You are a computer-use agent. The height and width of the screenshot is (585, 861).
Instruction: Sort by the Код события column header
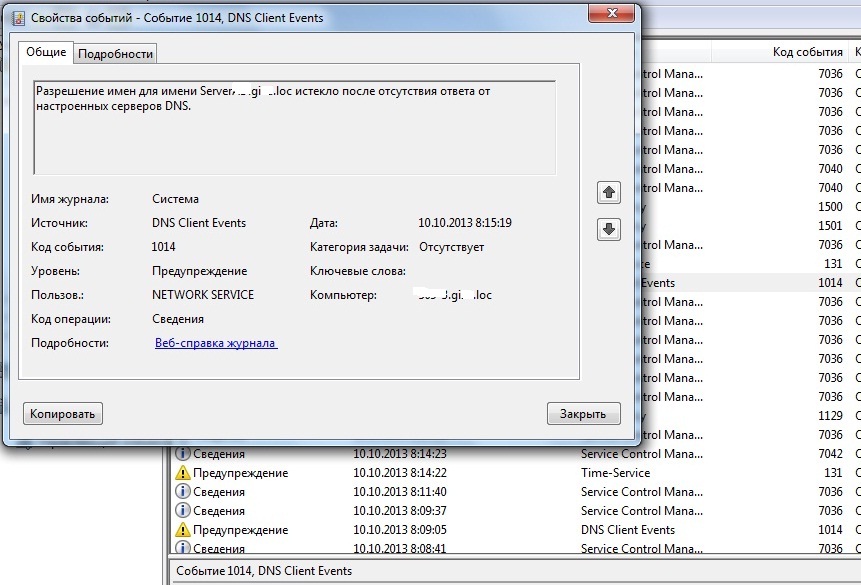pos(806,52)
